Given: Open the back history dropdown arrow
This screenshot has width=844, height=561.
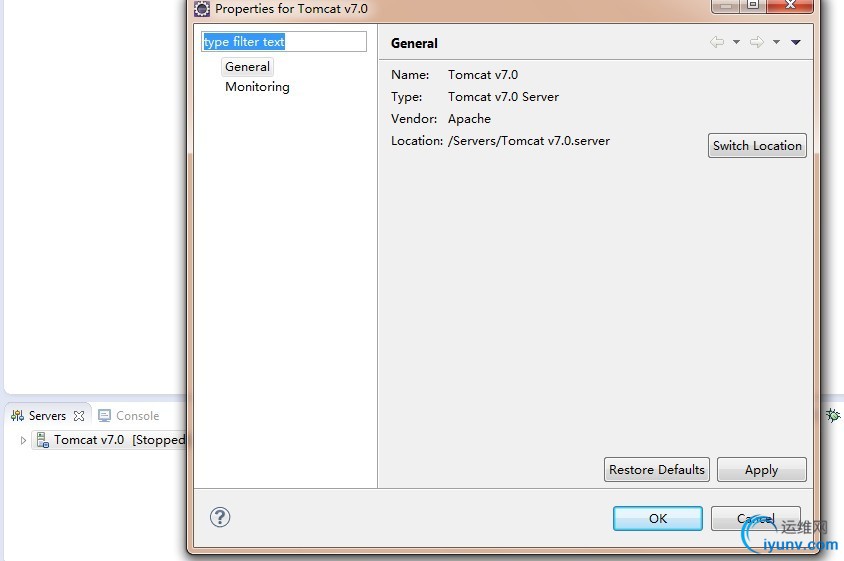Looking at the screenshot, I should point(736,42).
